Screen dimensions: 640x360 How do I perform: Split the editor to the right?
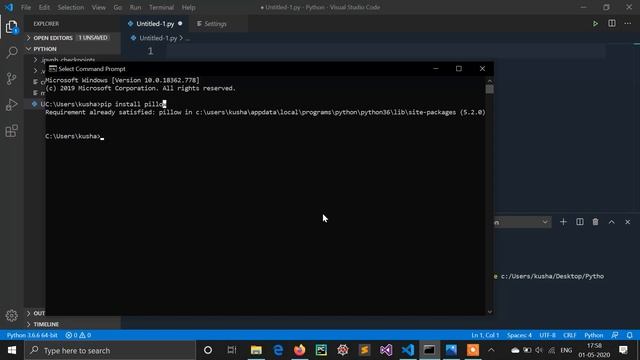[x=611, y=24]
